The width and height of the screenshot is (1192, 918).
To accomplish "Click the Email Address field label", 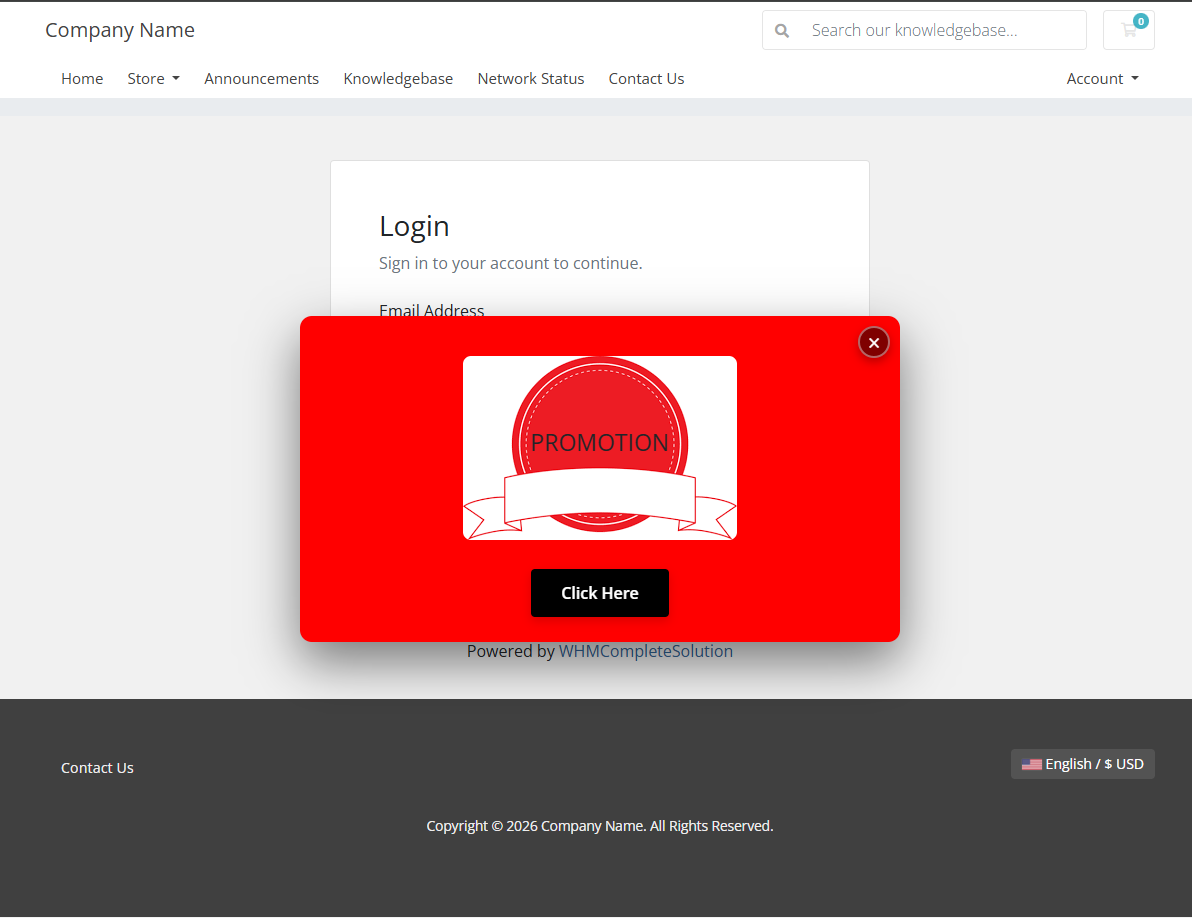I will click(x=431, y=309).
